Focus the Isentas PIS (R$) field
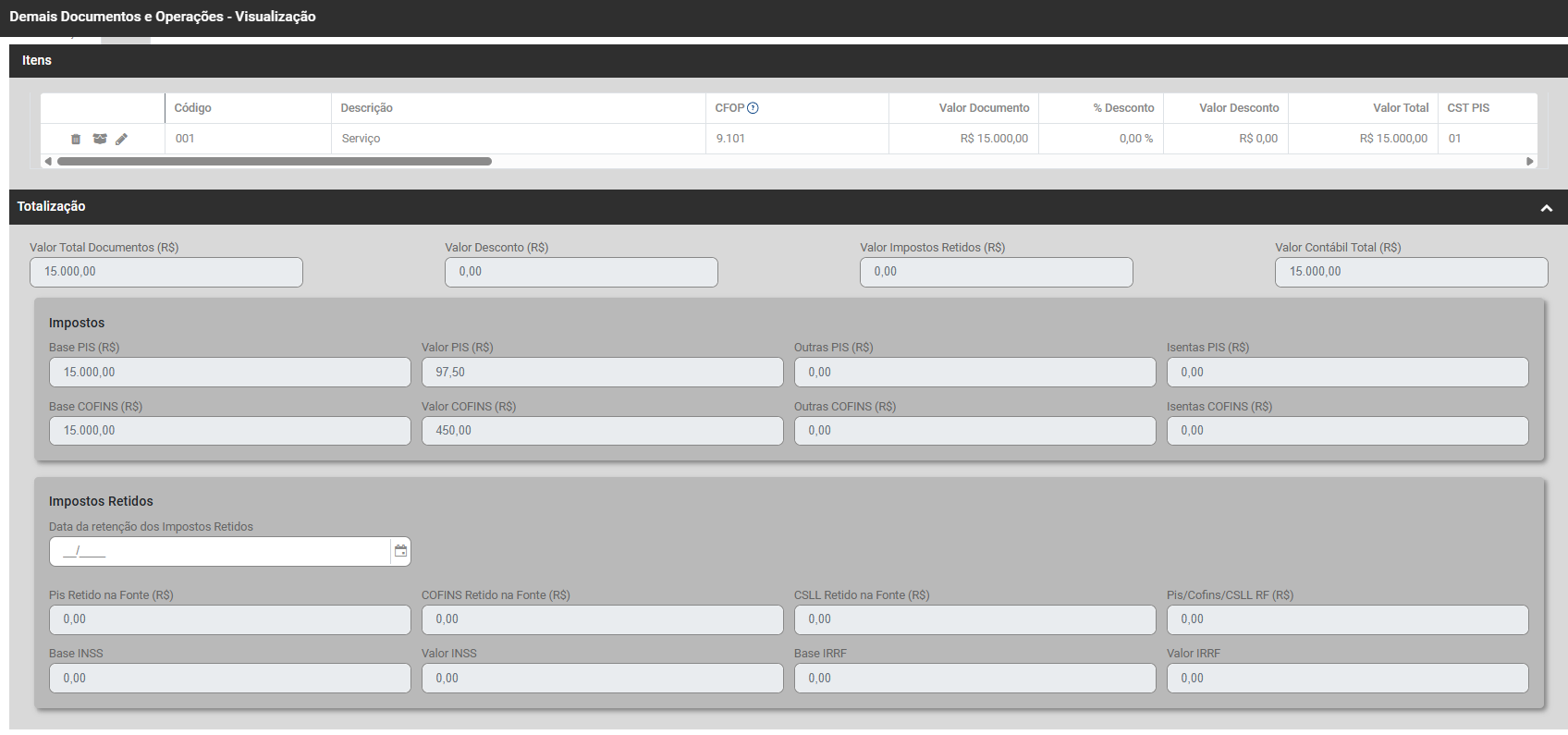The image size is (1568, 735). point(1348,373)
